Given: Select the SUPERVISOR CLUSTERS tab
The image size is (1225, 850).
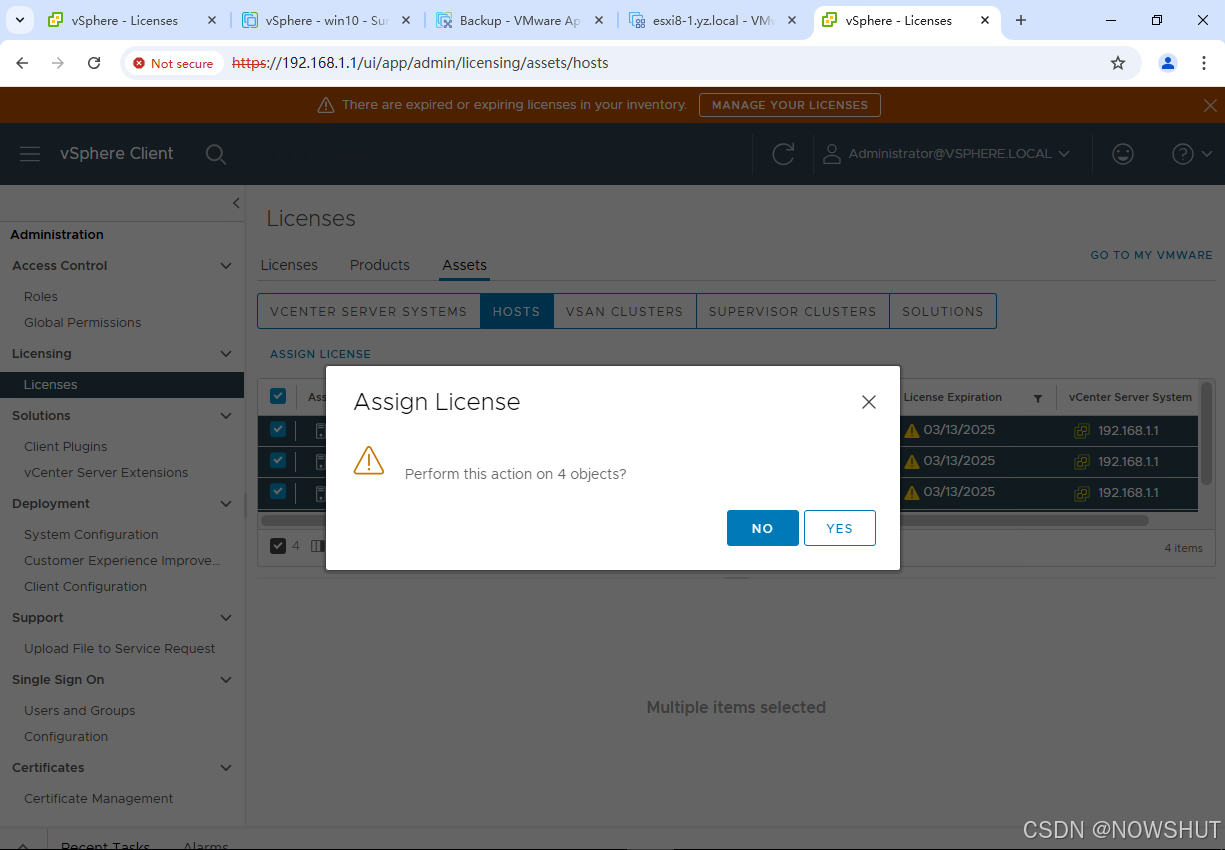Looking at the screenshot, I should (793, 311).
